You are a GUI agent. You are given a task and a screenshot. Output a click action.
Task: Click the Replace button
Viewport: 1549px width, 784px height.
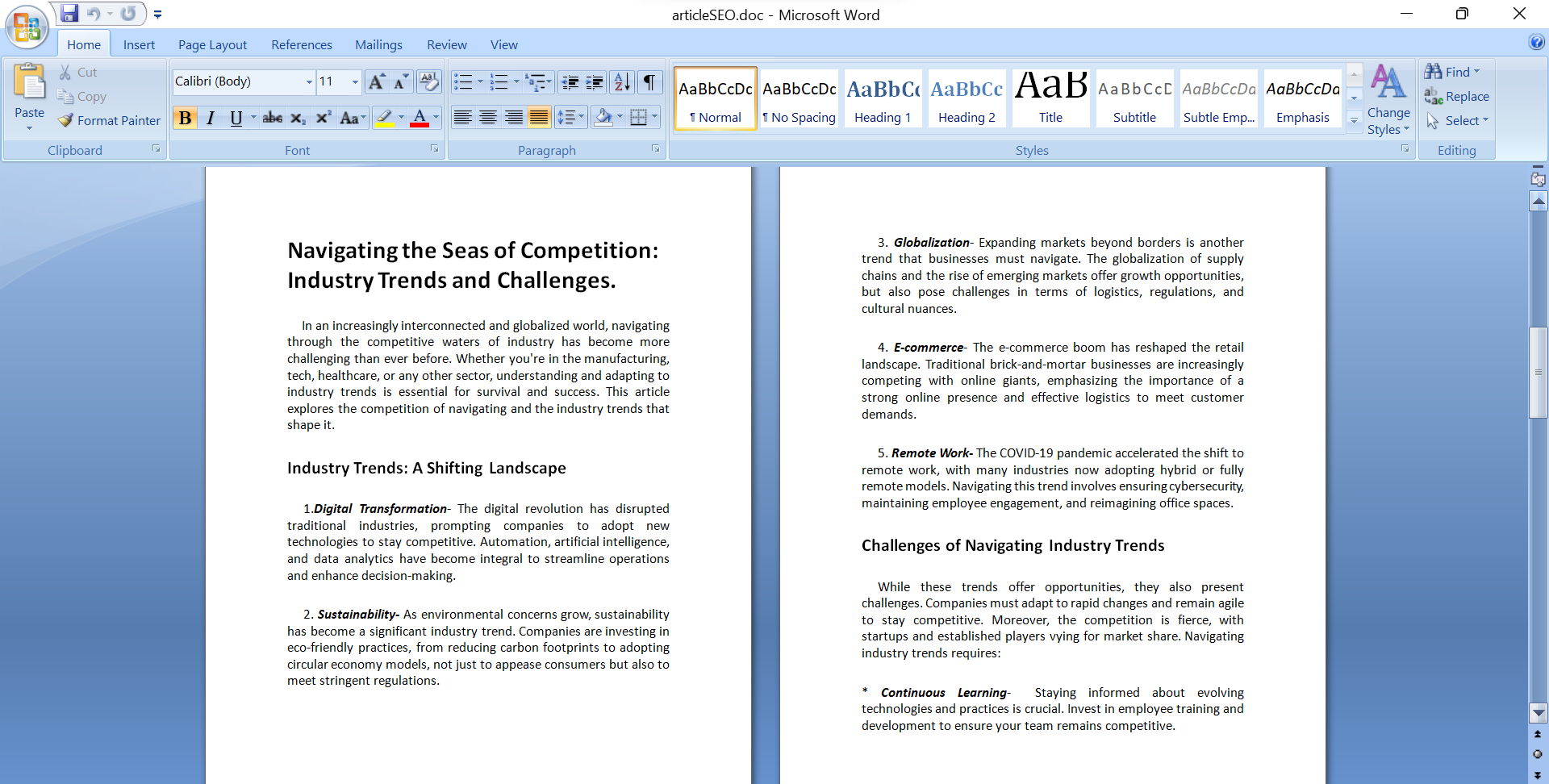click(x=1457, y=96)
